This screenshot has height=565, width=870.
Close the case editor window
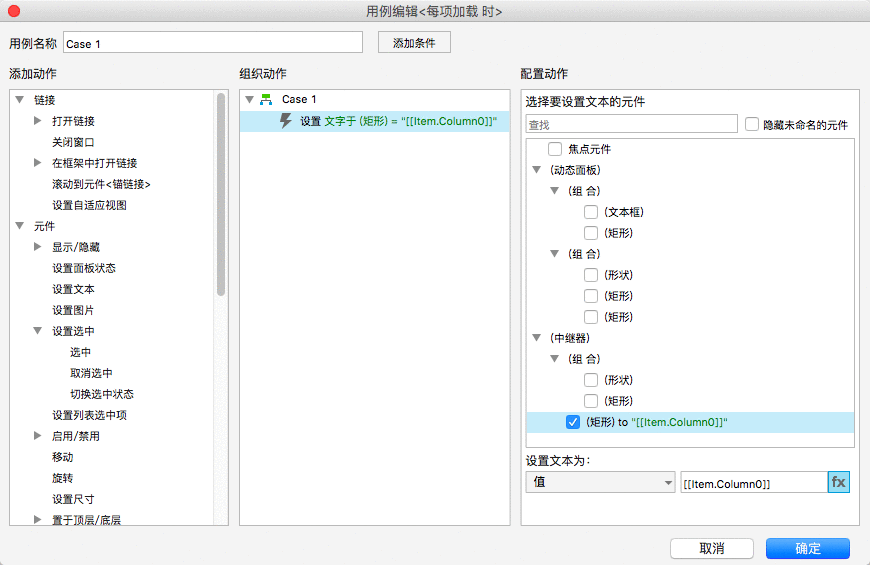coord(14,11)
